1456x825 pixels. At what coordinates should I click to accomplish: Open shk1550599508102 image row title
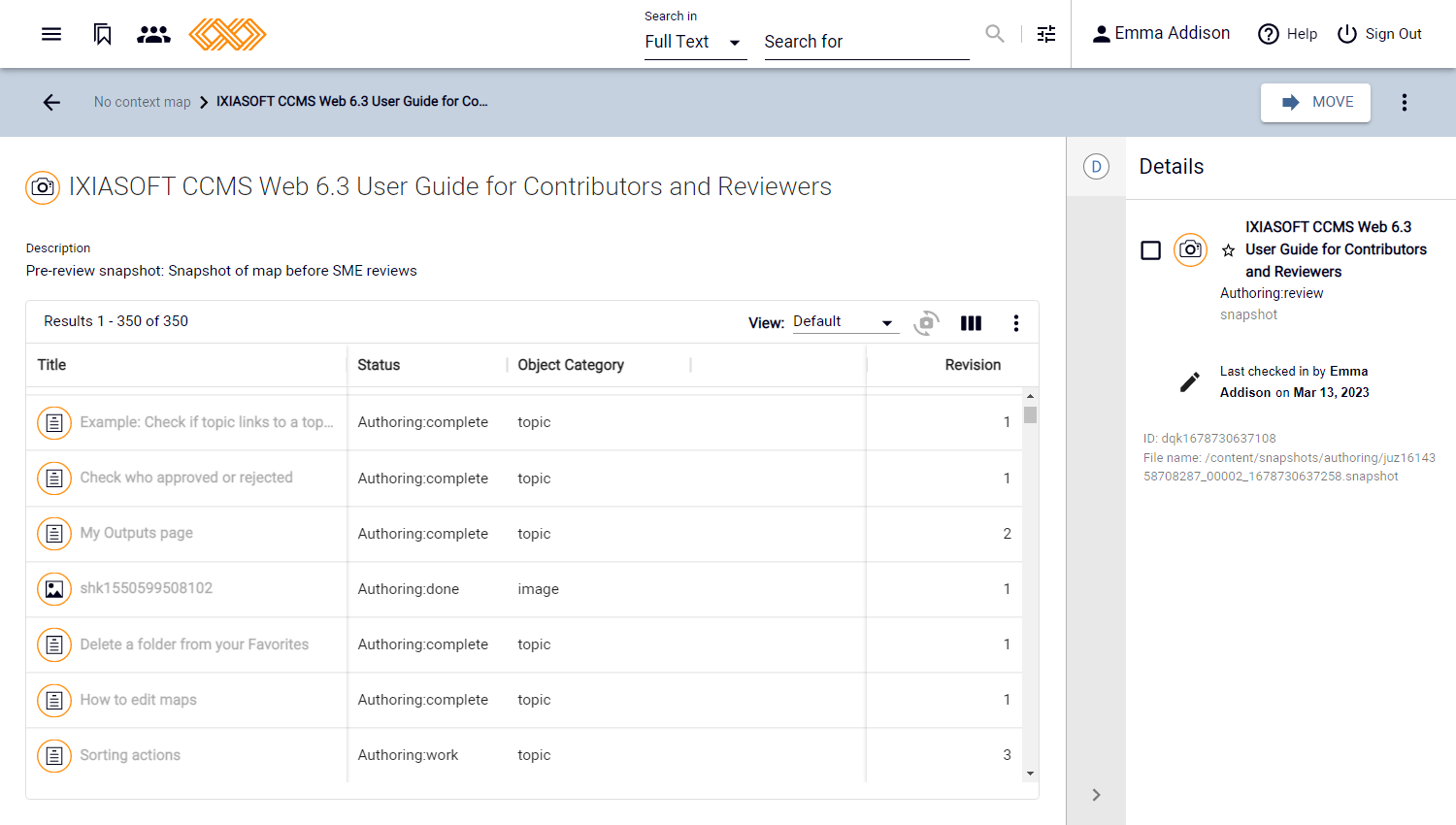pyautogui.click(x=147, y=588)
